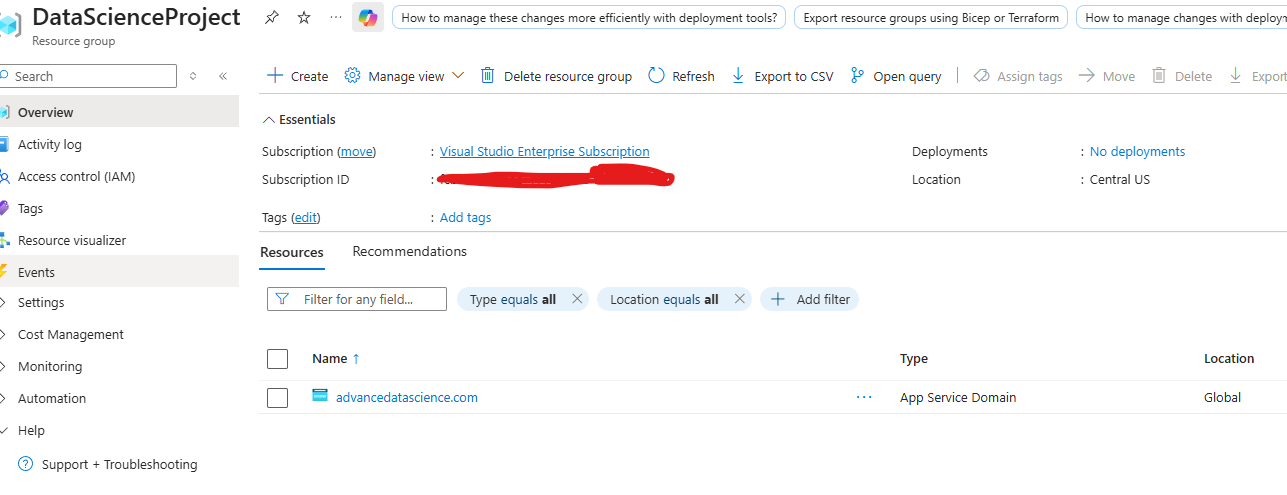Remove the Type equals all filter
The width and height of the screenshot is (1287, 495).
(x=577, y=298)
